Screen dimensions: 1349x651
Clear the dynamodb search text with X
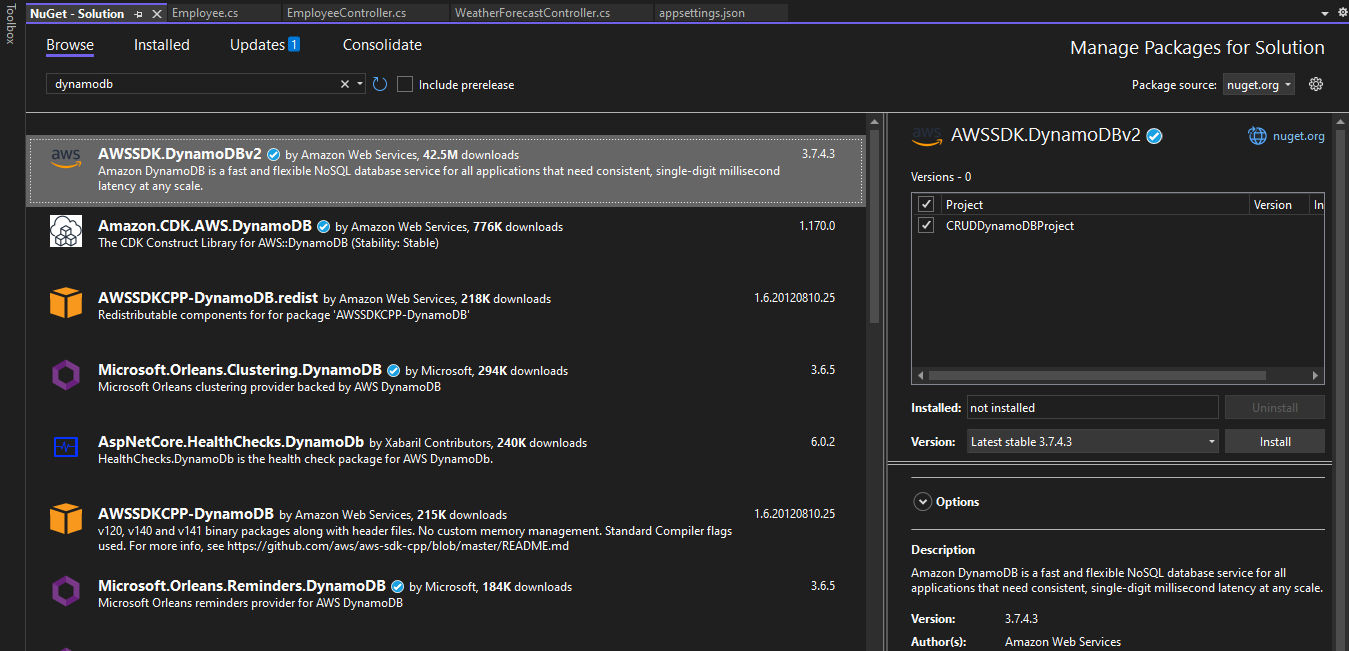point(345,84)
